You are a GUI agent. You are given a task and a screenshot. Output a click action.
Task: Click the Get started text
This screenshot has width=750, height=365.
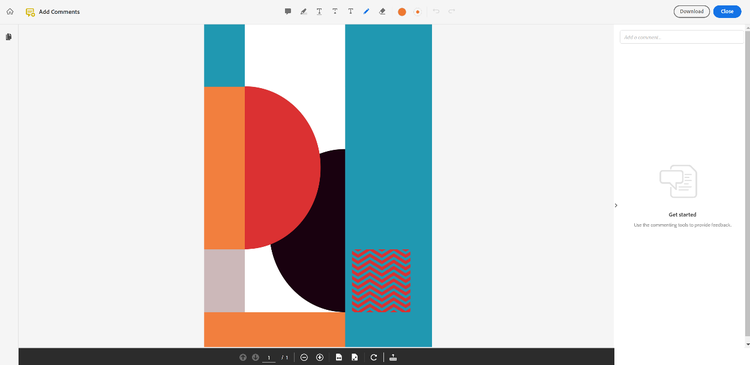pyautogui.click(x=682, y=215)
